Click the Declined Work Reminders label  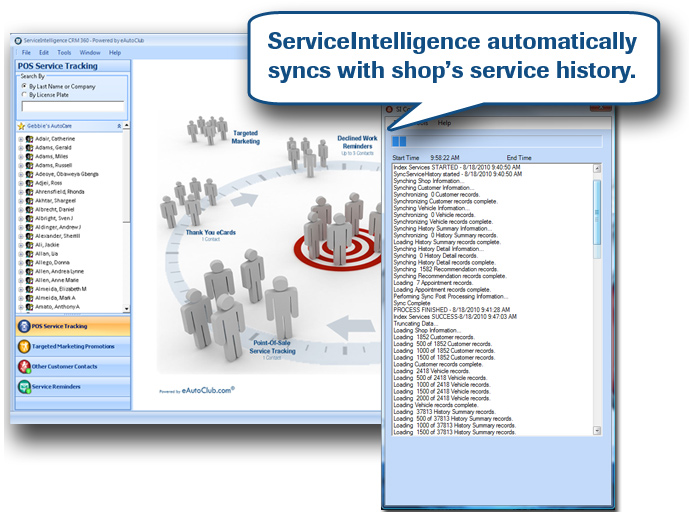coord(357,142)
